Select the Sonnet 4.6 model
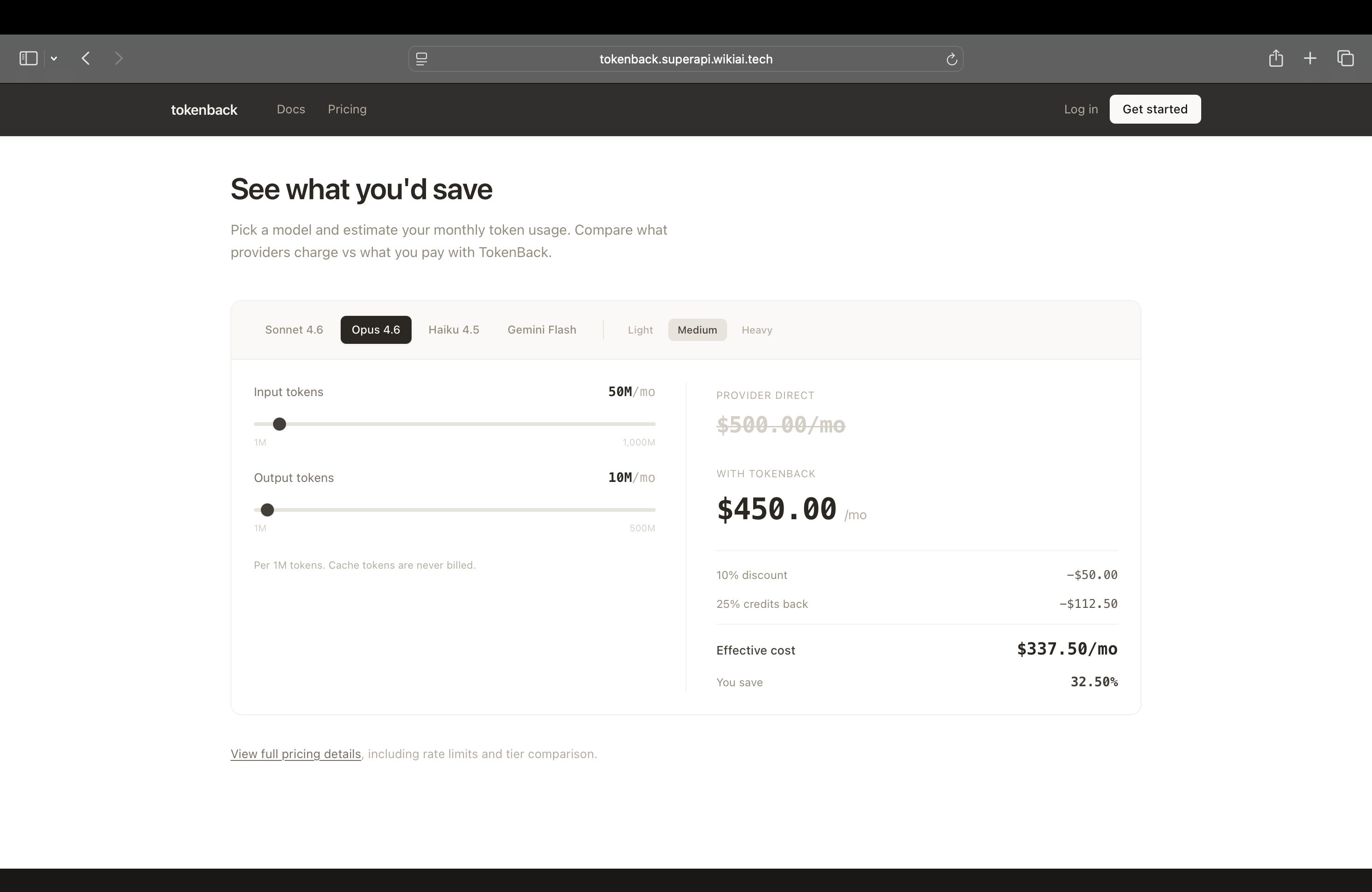 click(294, 330)
